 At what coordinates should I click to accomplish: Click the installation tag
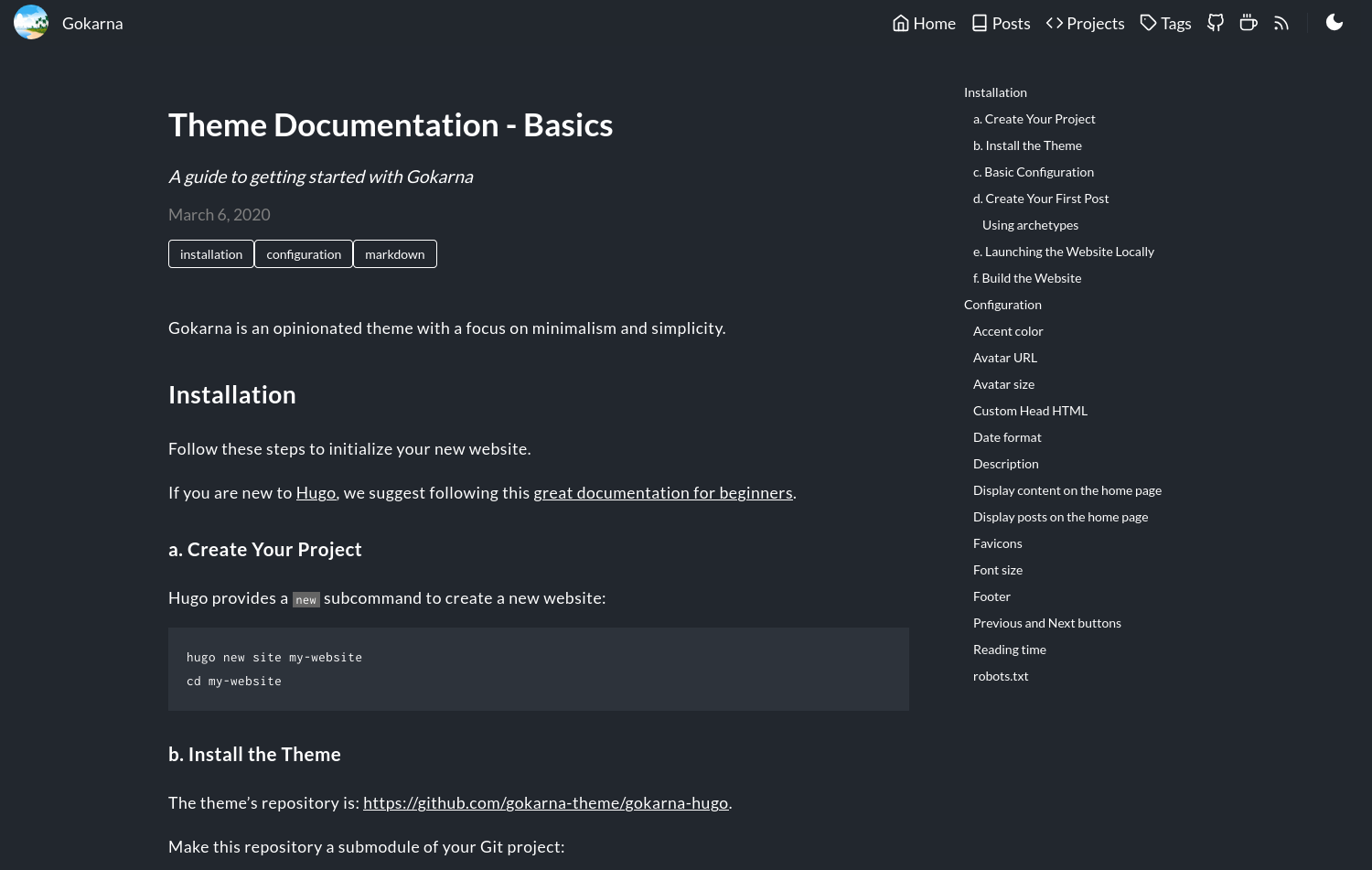211,254
